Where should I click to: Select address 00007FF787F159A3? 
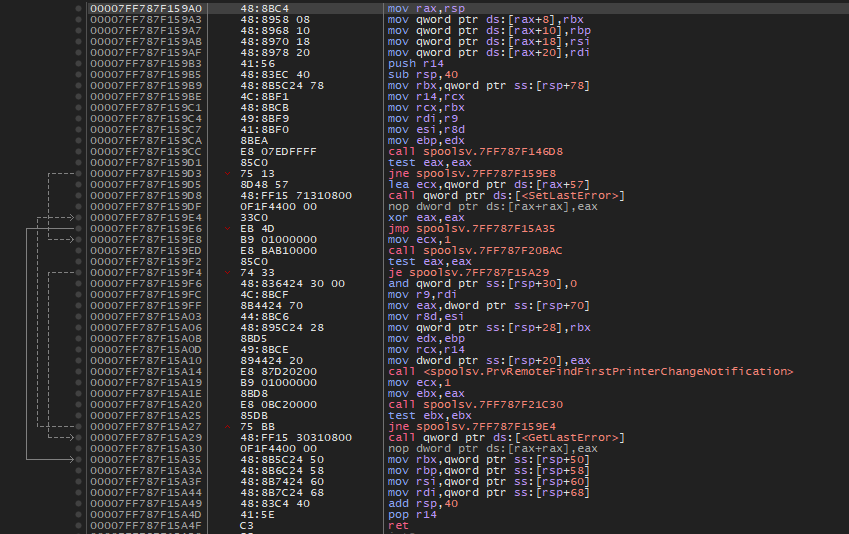coord(146,19)
